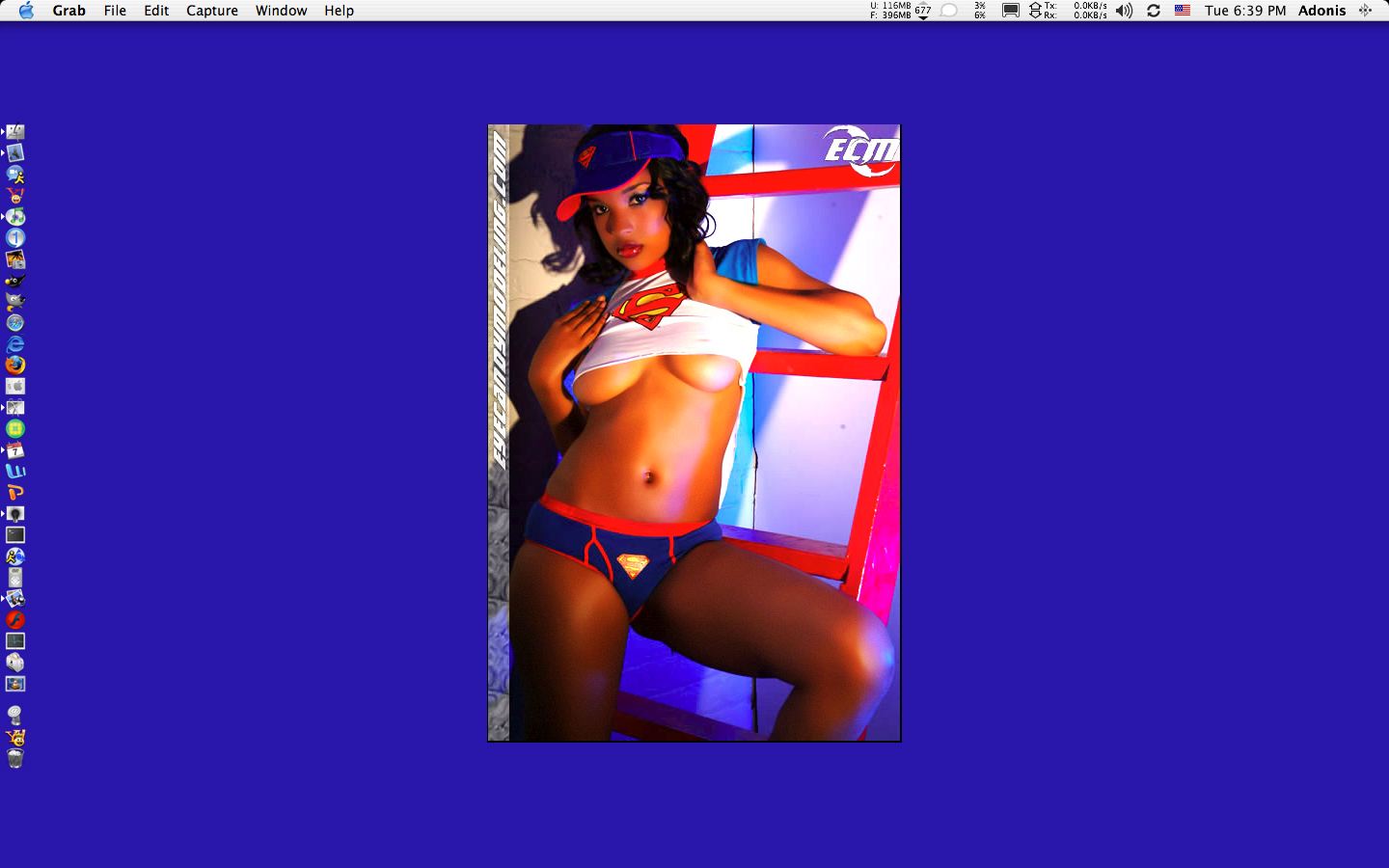Open the Window menu
The image size is (1389, 868).
tap(281, 11)
